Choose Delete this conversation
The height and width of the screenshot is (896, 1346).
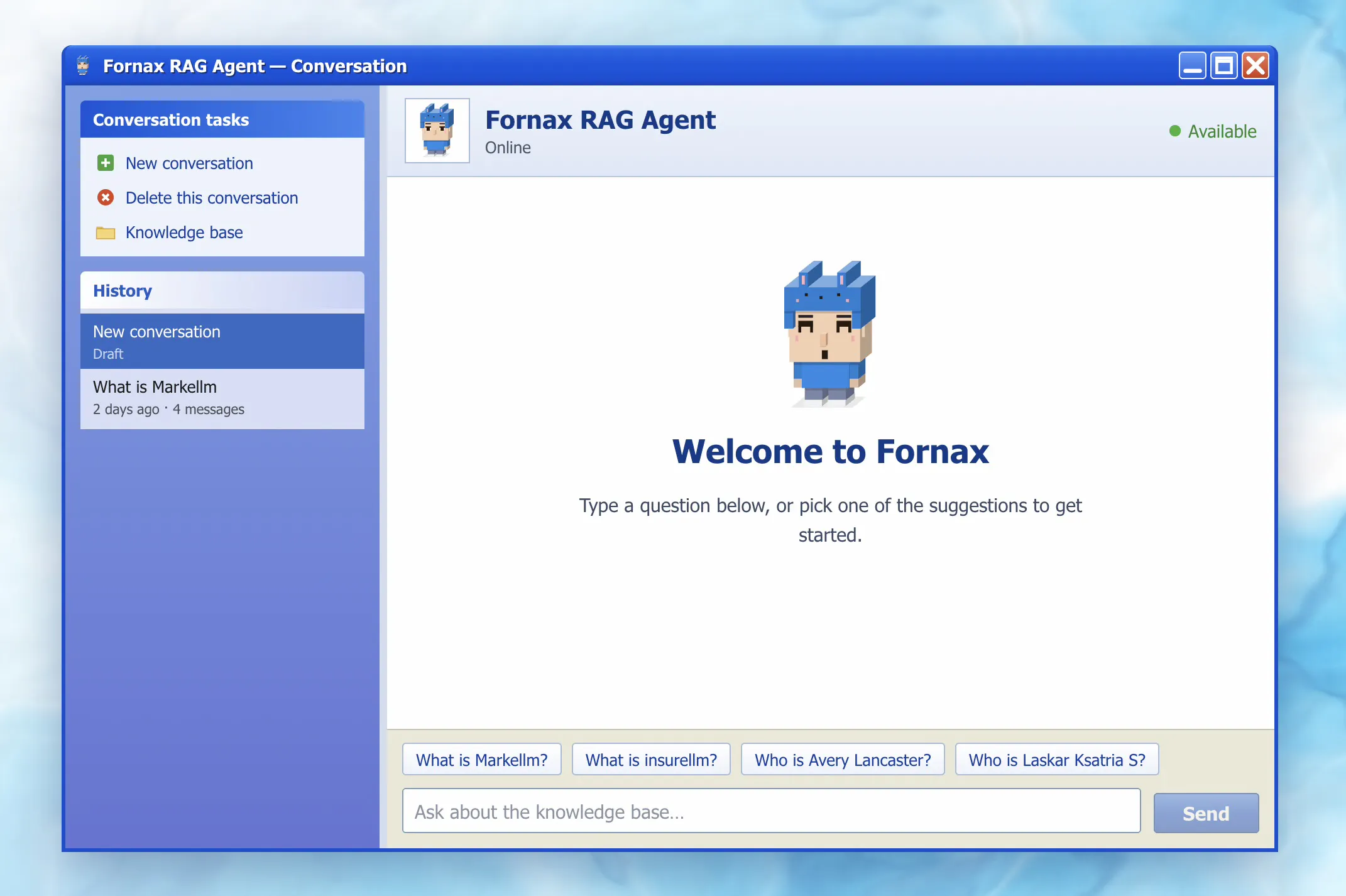click(212, 198)
